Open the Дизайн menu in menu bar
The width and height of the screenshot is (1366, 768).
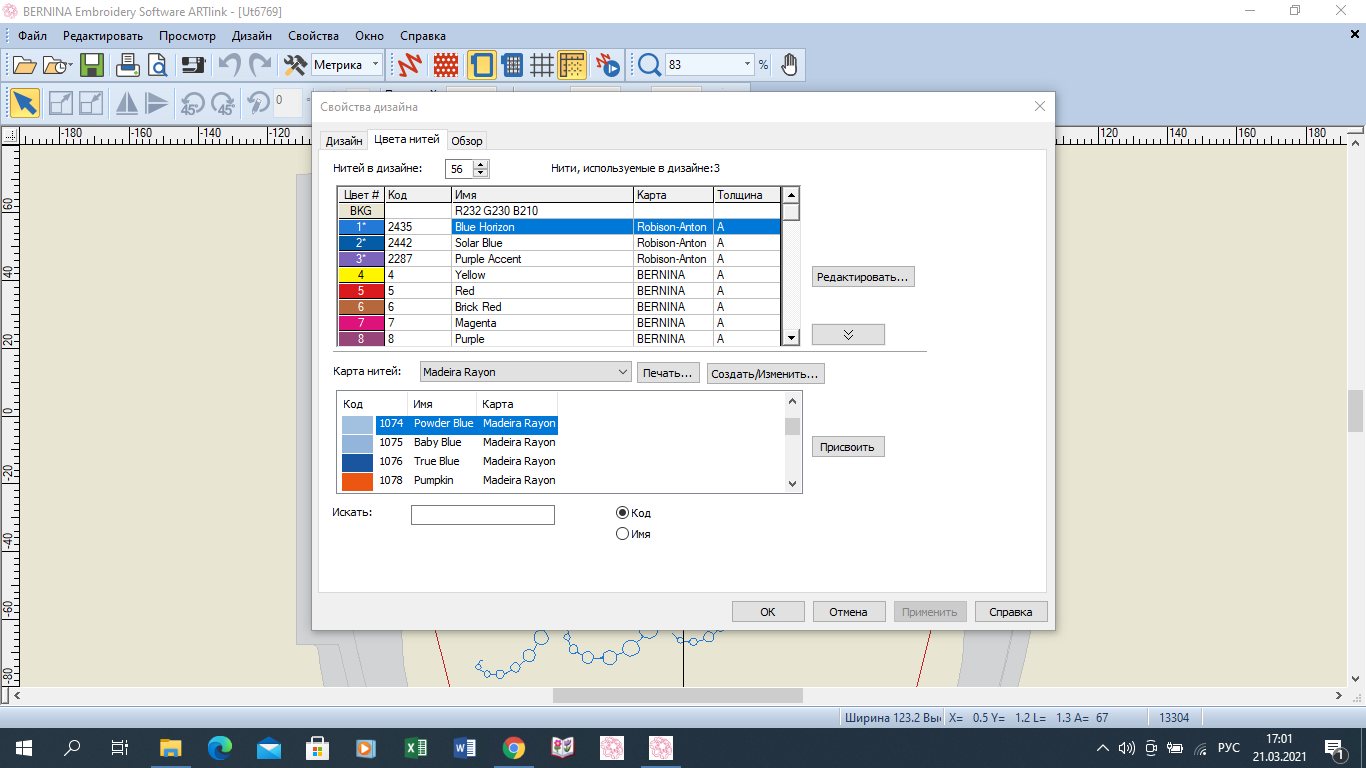click(x=252, y=35)
